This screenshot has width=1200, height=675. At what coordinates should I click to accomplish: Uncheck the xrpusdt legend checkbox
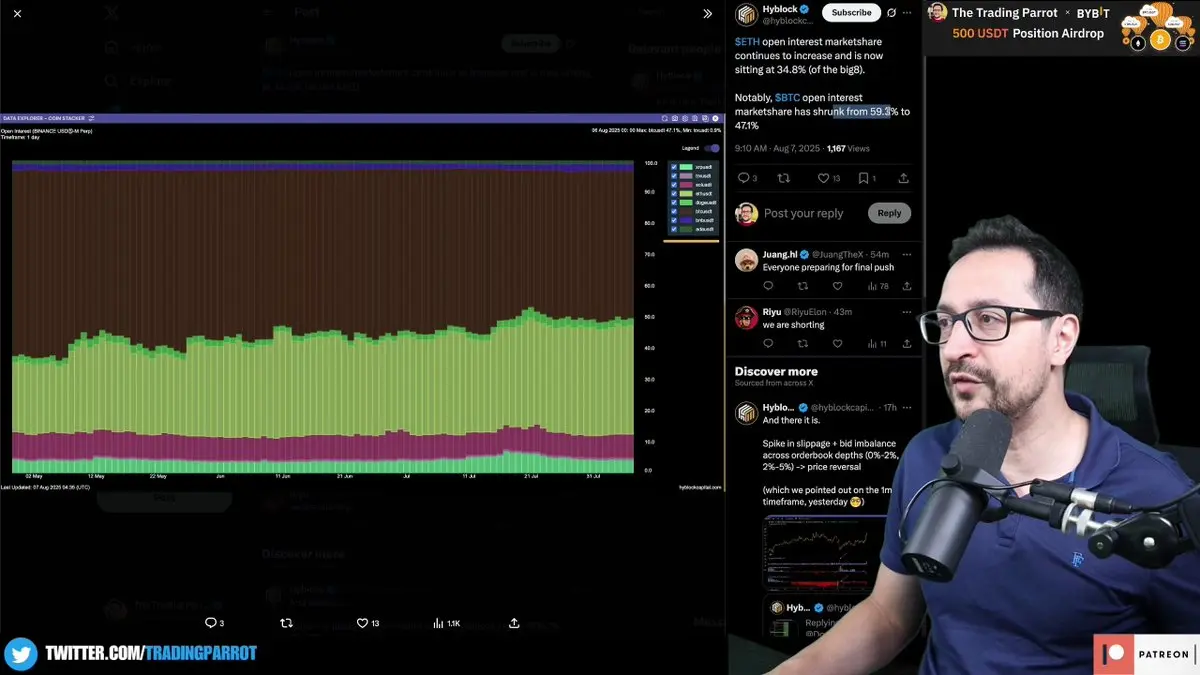(x=674, y=167)
